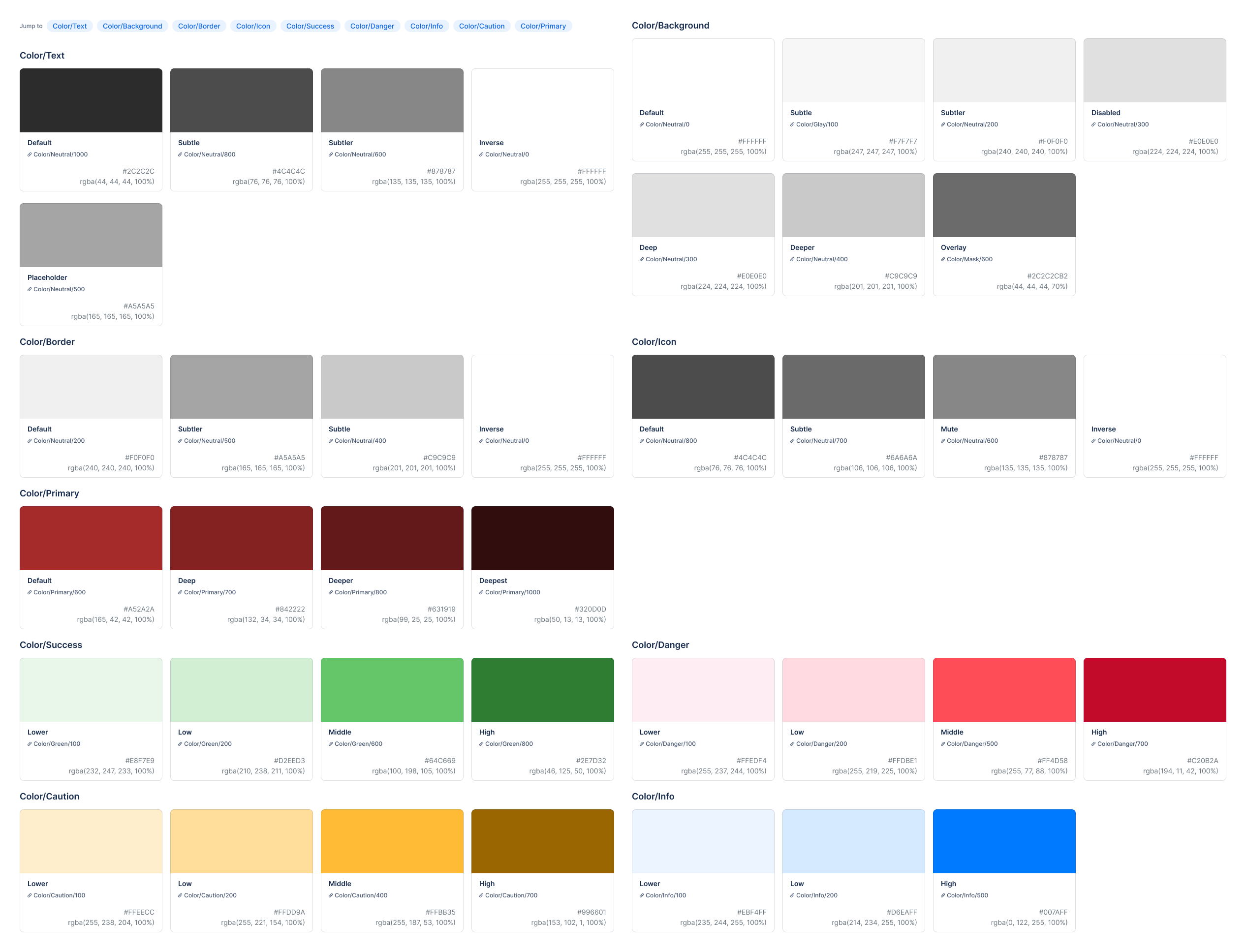
Task: Open the Color/Success jump link
Action: [x=310, y=26]
